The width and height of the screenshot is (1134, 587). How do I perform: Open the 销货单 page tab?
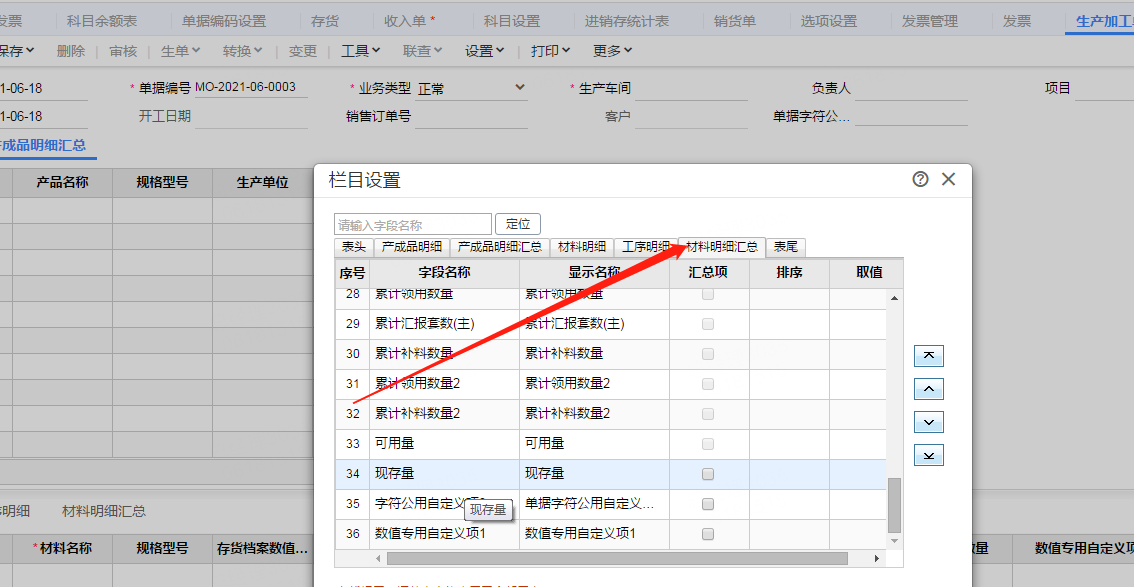coord(734,22)
